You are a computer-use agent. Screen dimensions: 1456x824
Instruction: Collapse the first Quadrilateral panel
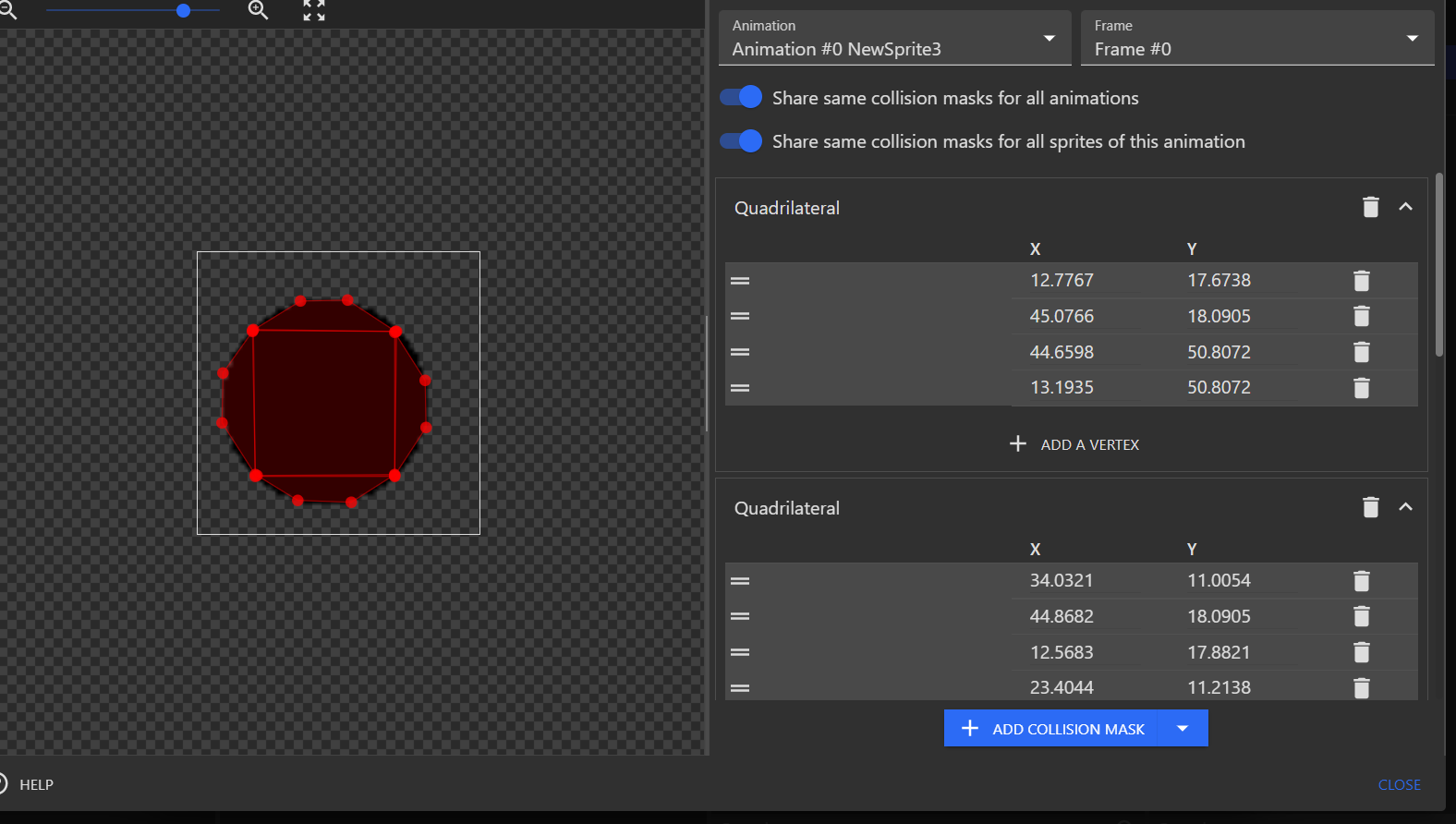tap(1405, 207)
